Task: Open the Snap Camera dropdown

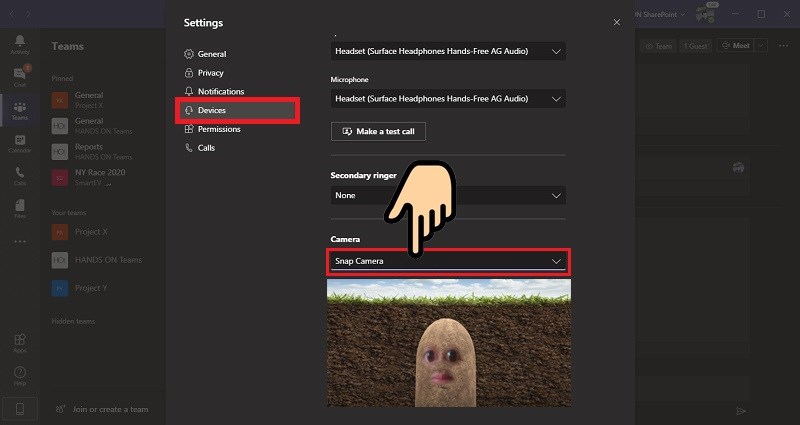Action: tap(447, 261)
